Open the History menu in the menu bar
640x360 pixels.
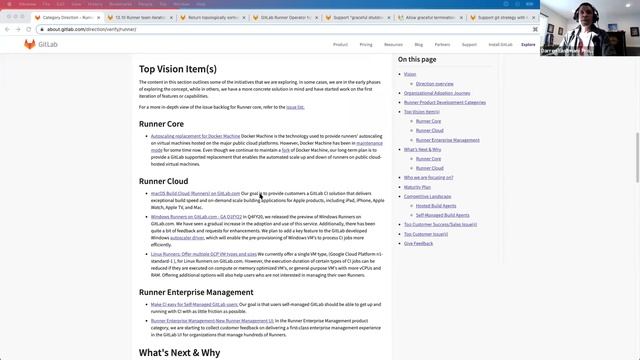pyautogui.click(x=95, y=4)
